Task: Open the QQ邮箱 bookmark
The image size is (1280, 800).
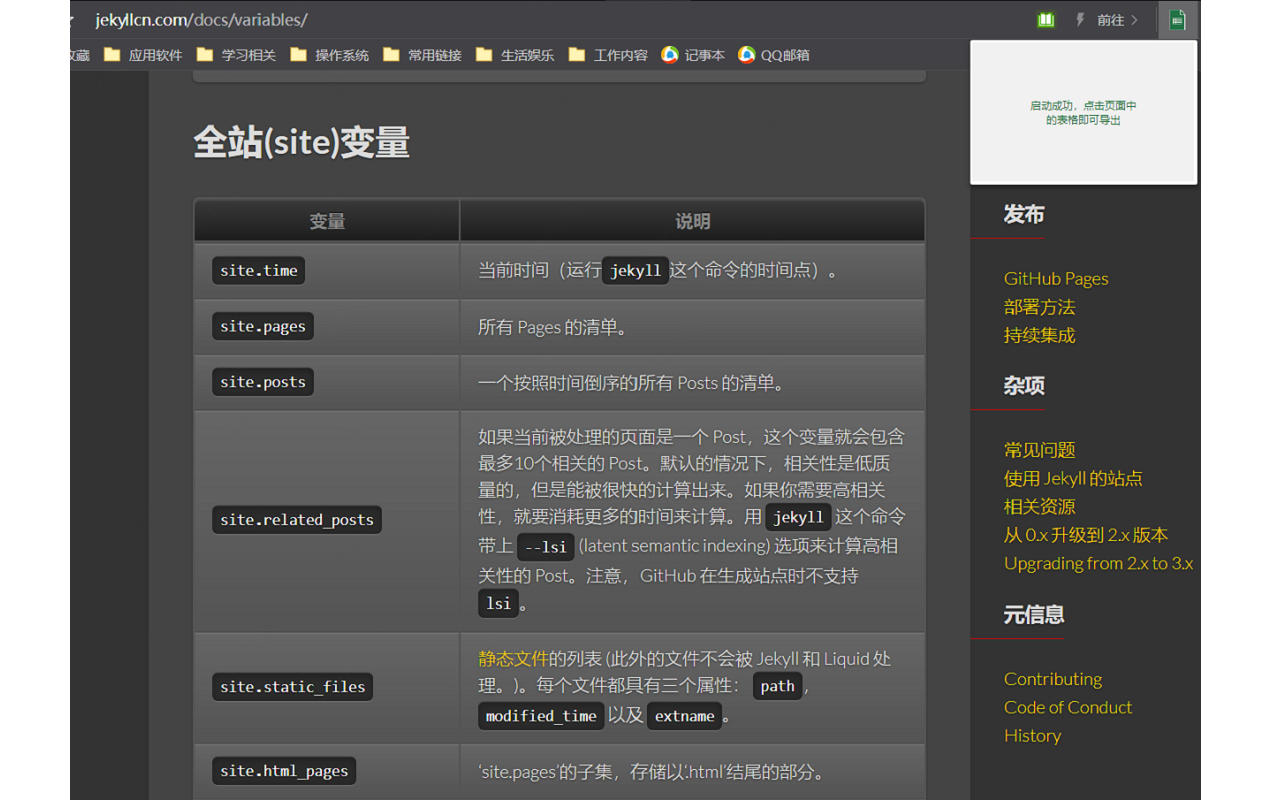Action: coord(774,55)
